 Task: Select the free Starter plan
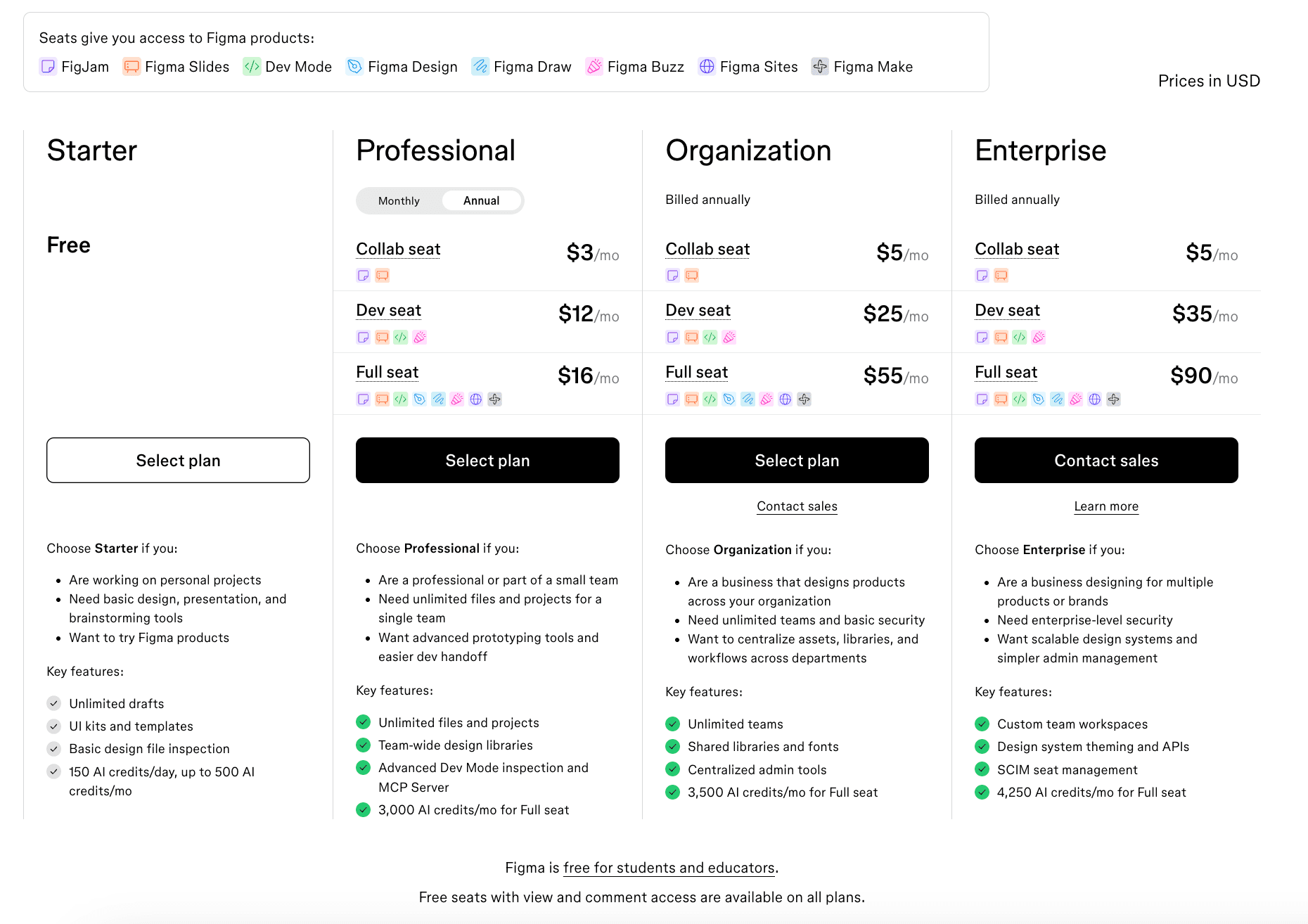click(178, 461)
